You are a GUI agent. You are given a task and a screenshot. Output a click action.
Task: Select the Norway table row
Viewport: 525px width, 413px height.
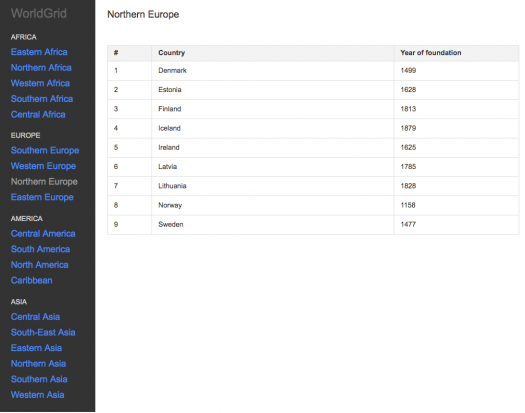(x=313, y=205)
